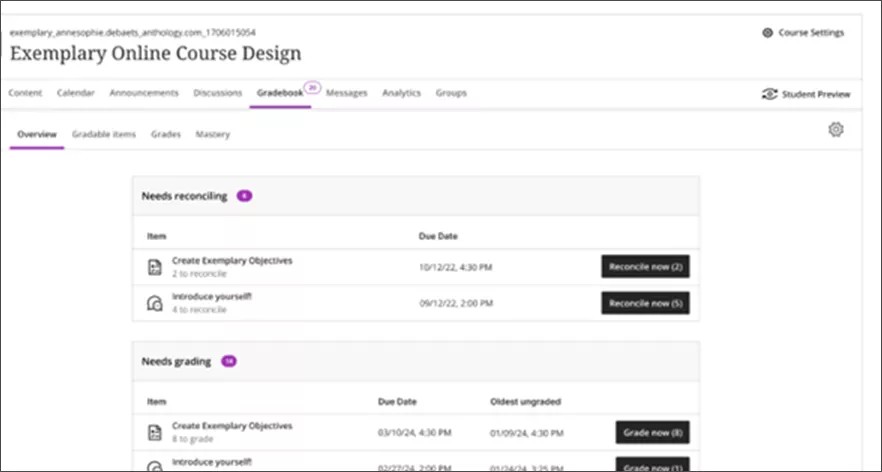
Task: Open the Messages tab
Action: pos(347,93)
